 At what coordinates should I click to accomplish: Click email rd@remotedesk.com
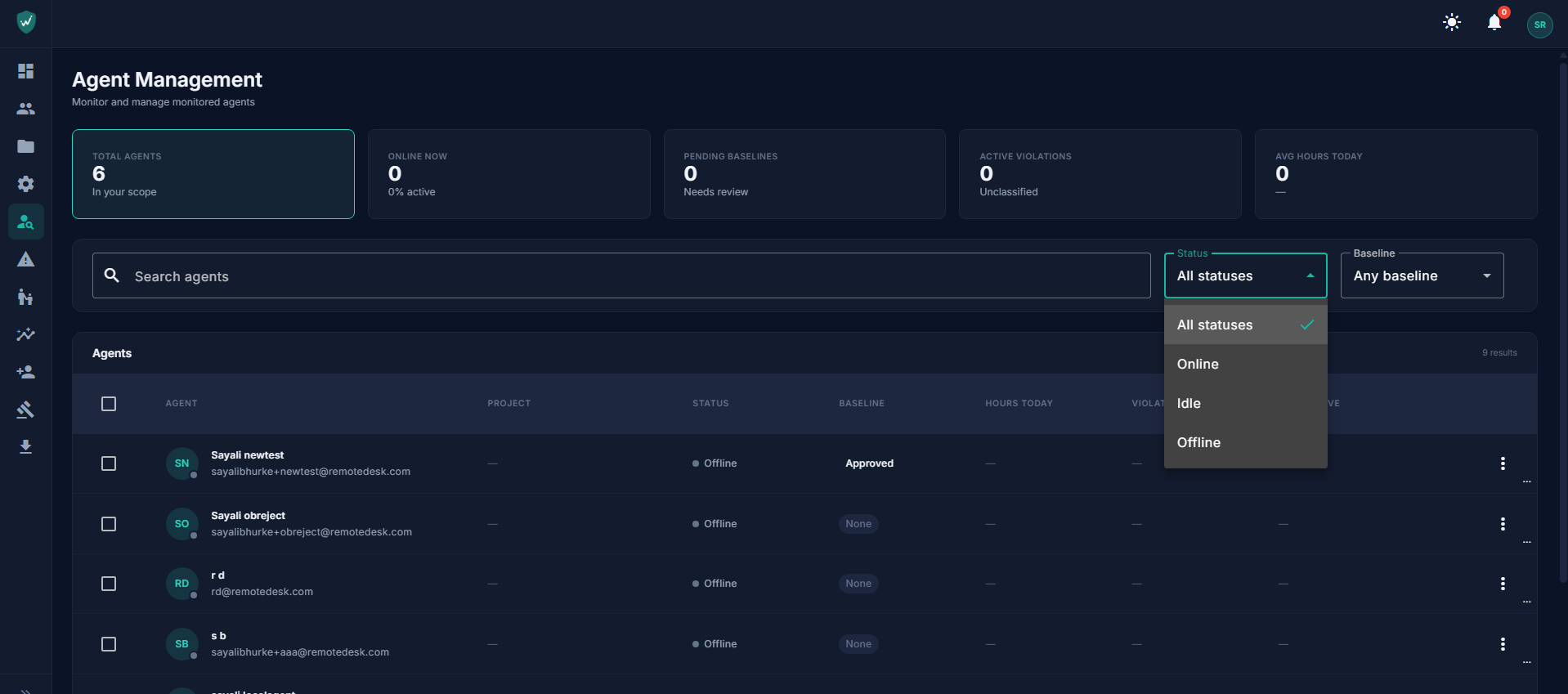pos(262,592)
